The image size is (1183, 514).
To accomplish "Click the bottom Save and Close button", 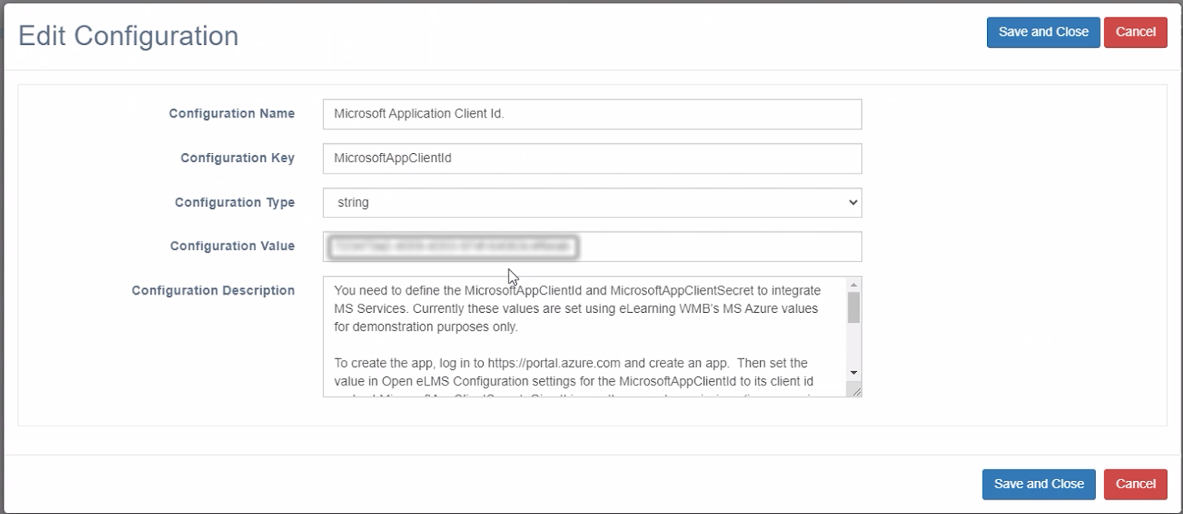I will (1039, 485).
